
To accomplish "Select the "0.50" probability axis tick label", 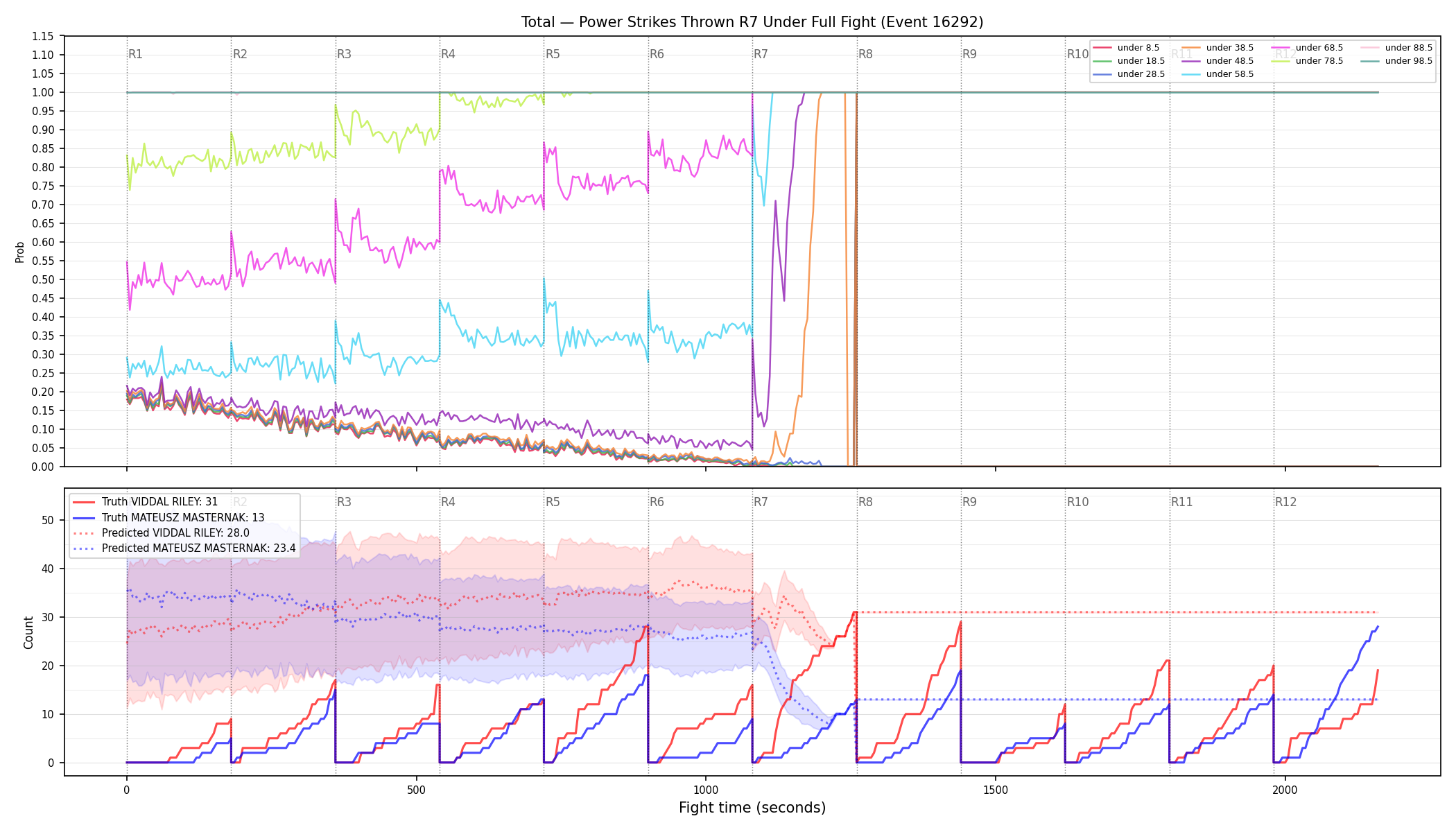I will (43, 279).
